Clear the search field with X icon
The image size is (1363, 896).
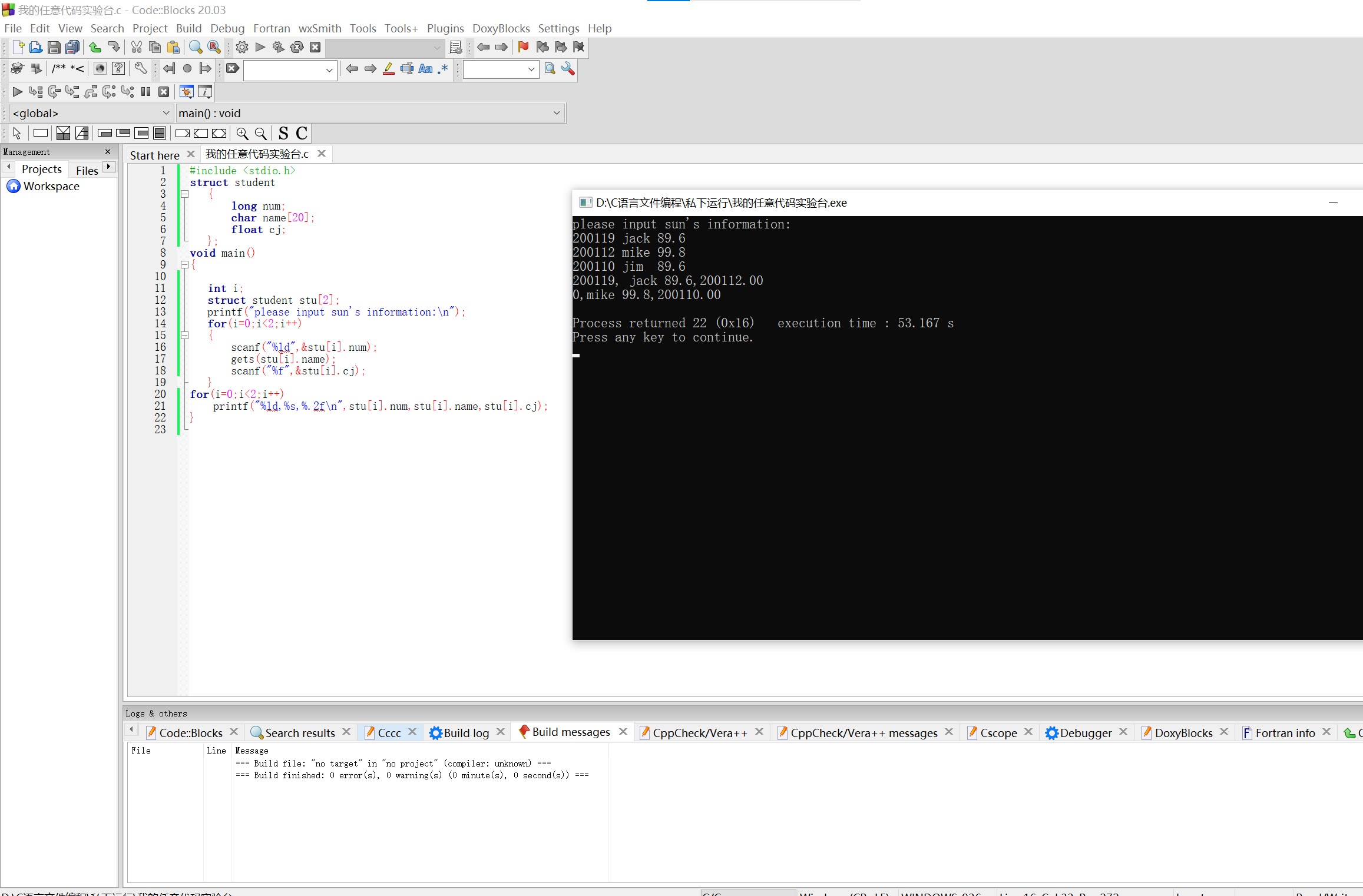tap(232, 68)
